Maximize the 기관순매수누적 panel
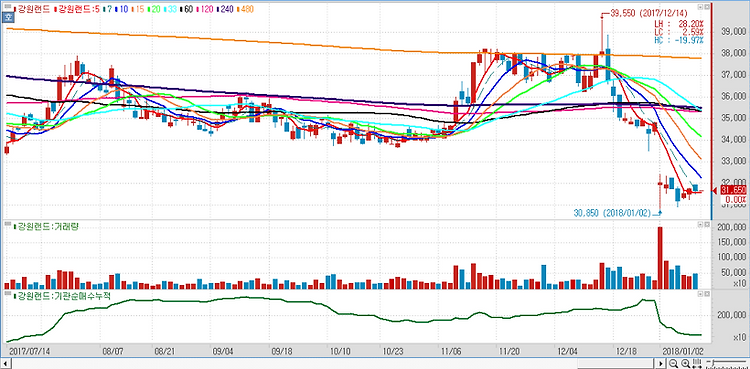Image resolution: width=750 pixels, height=369 pixels. pos(700,293)
